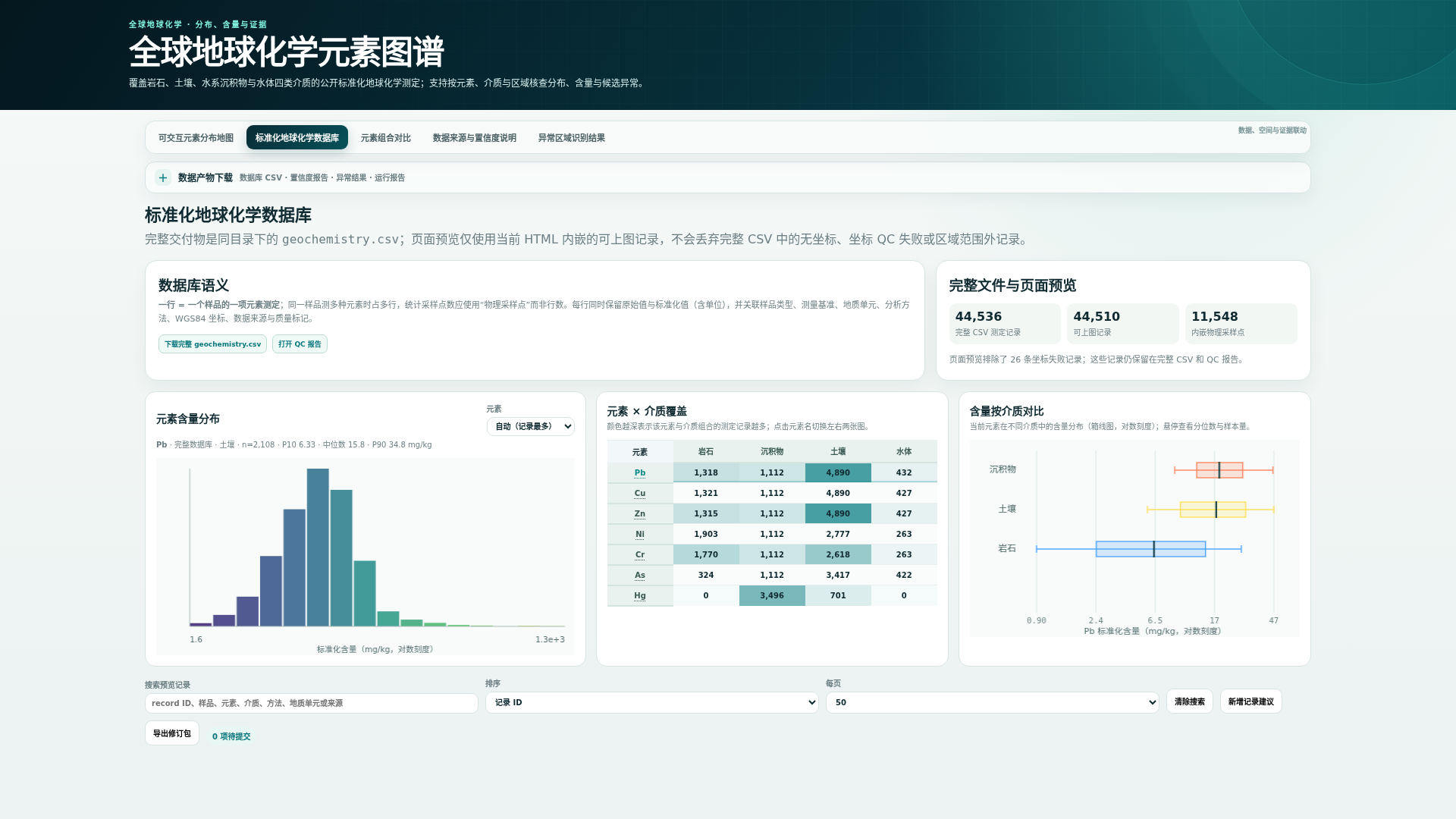This screenshot has width=1456, height=819.
Task: Click the 新增记录建议 button
Action: coord(1251,701)
